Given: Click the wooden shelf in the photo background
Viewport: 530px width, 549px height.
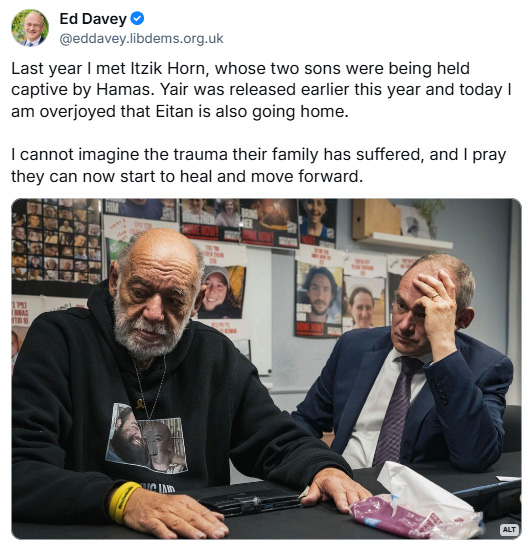Looking at the screenshot, I should 403,240.
